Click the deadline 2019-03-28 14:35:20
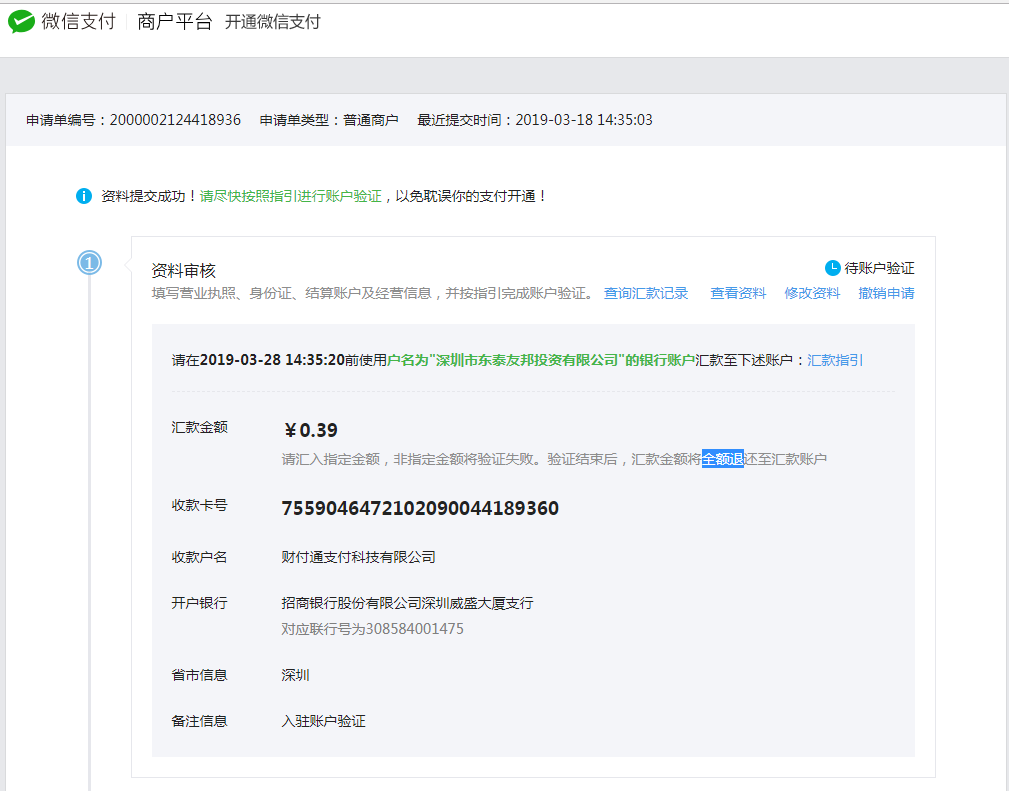Viewport: 1009px width, 791px height. coord(272,360)
